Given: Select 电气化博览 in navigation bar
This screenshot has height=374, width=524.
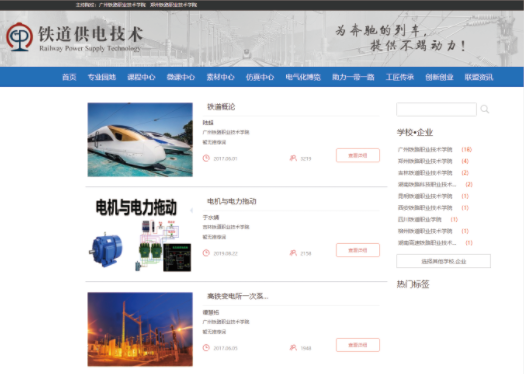Looking at the screenshot, I should [303, 77].
